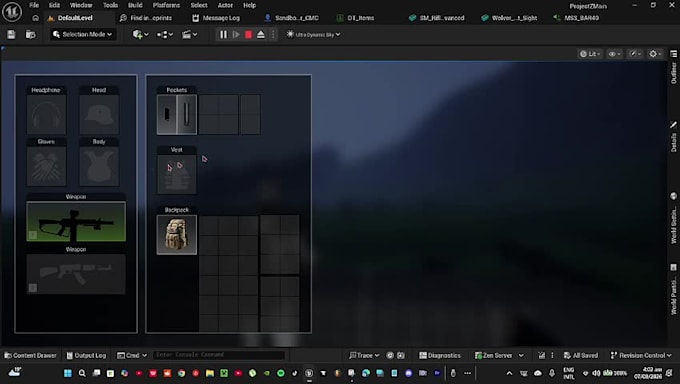The image size is (680, 384).
Task: Switch to the Message Log tab
Action: (216, 18)
